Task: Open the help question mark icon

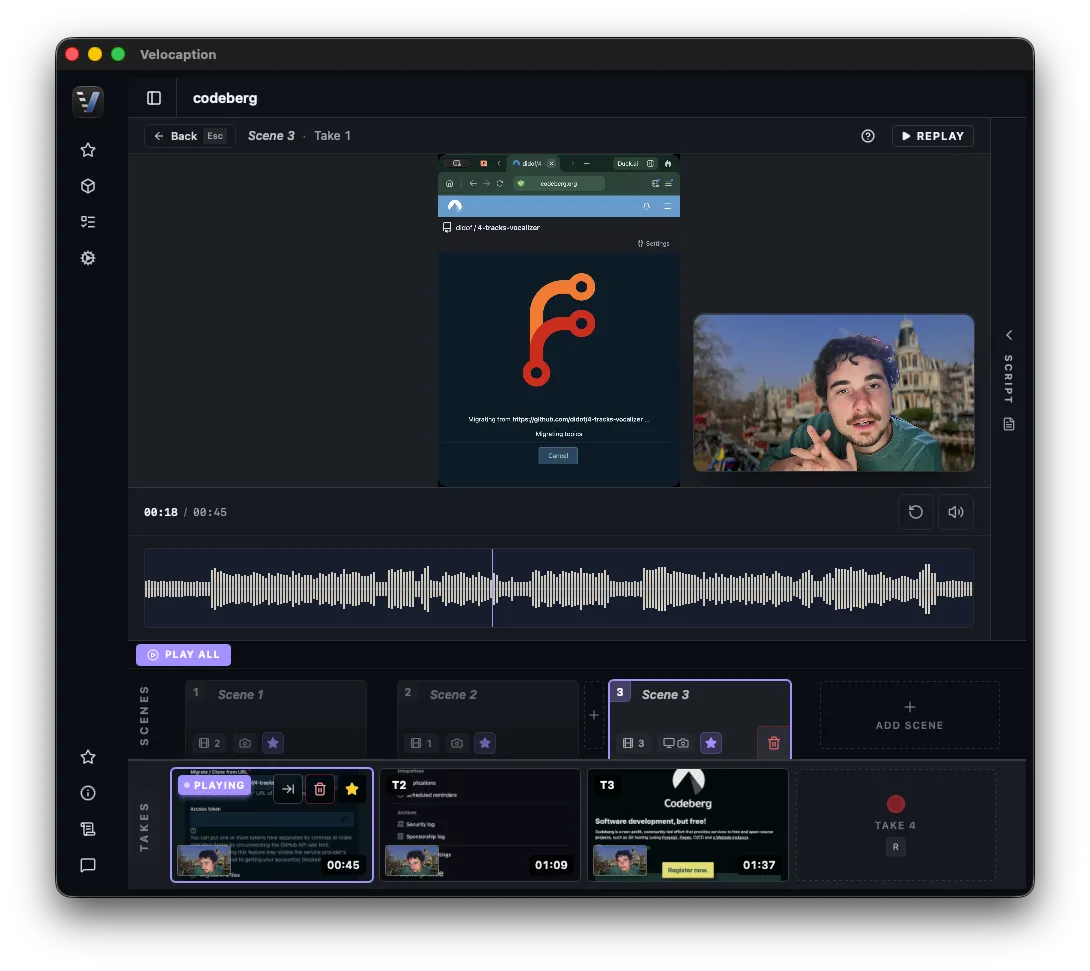Action: pyautogui.click(x=868, y=136)
